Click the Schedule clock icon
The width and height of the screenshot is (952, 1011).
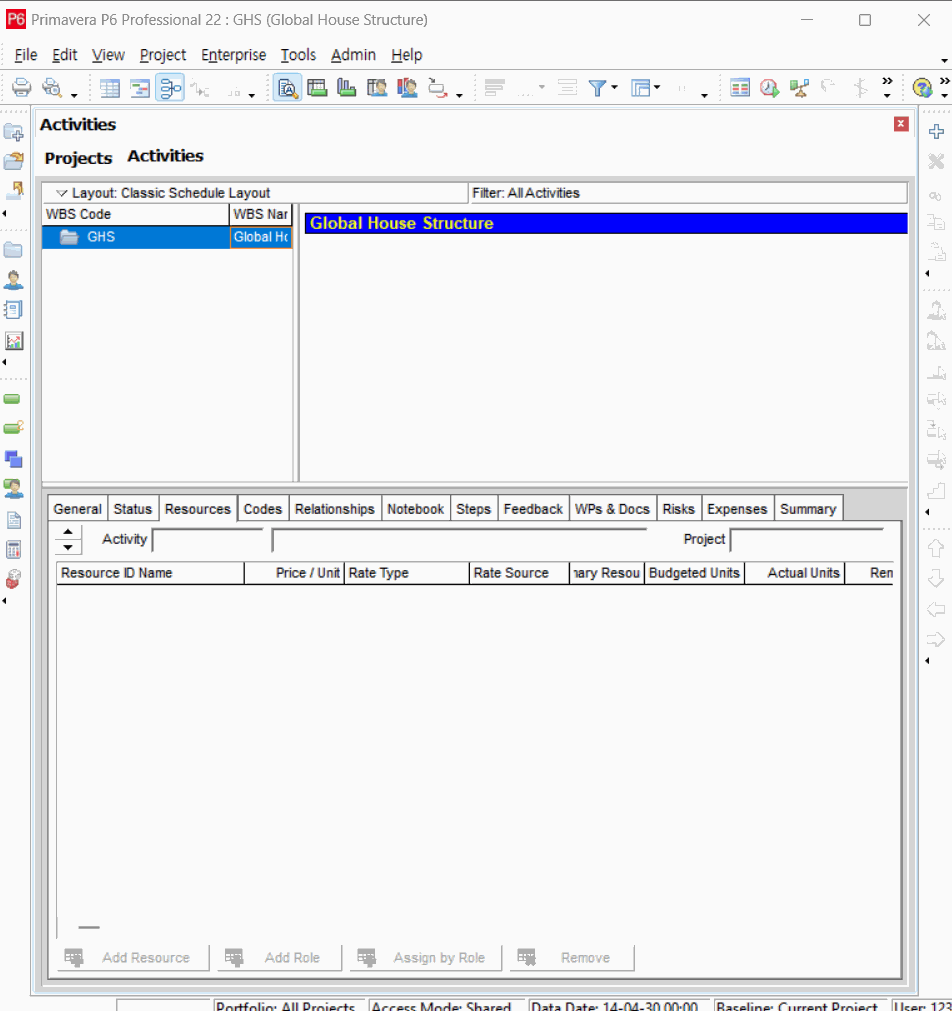click(769, 87)
